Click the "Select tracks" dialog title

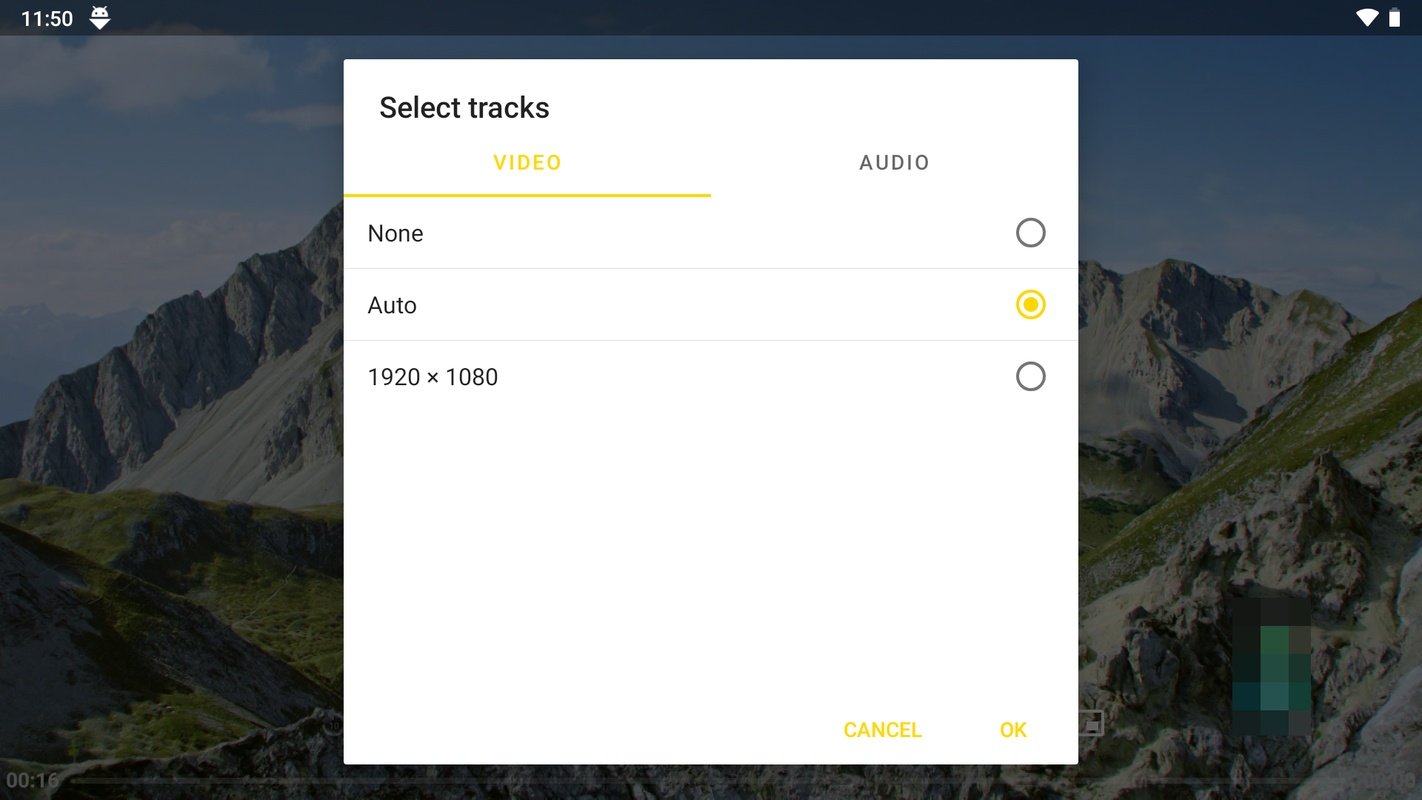click(464, 108)
